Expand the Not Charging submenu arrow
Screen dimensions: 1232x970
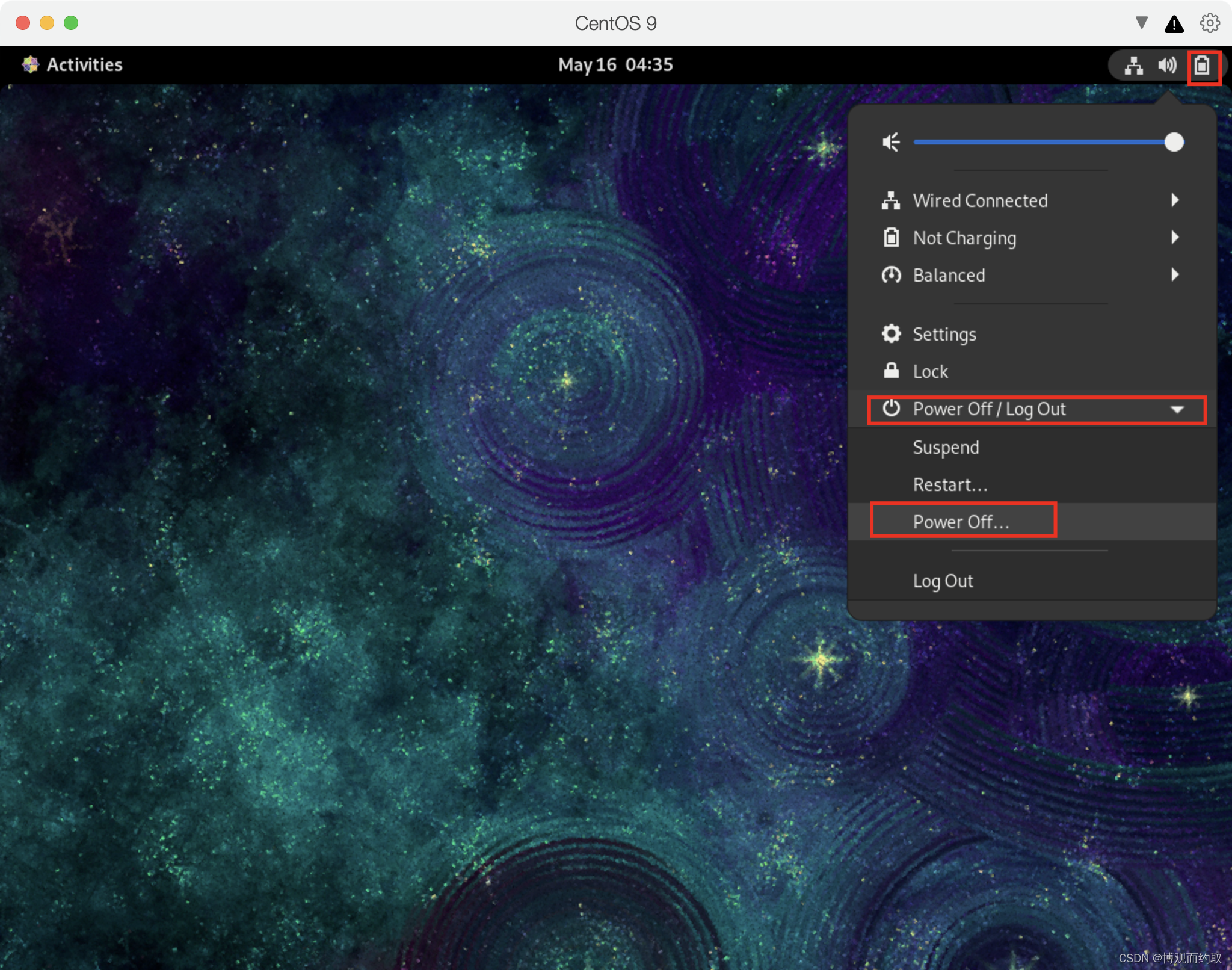coord(1175,237)
